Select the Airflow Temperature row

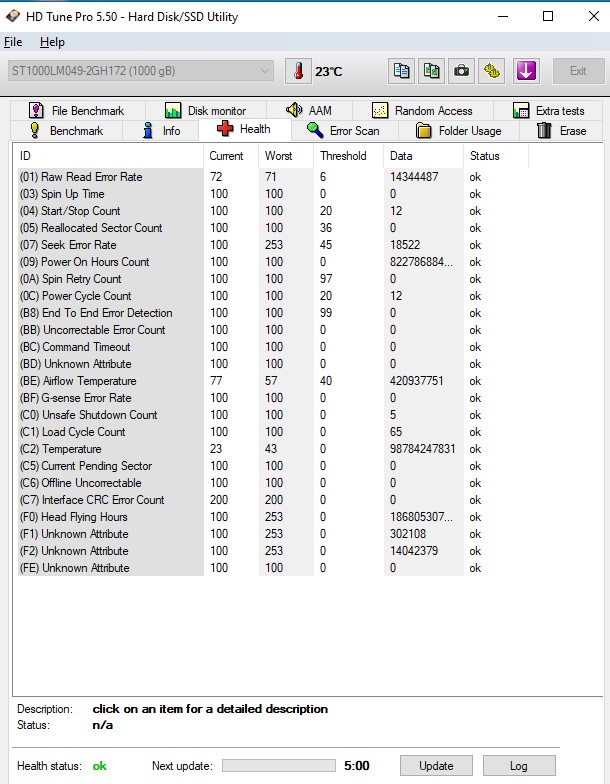tap(273, 380)
